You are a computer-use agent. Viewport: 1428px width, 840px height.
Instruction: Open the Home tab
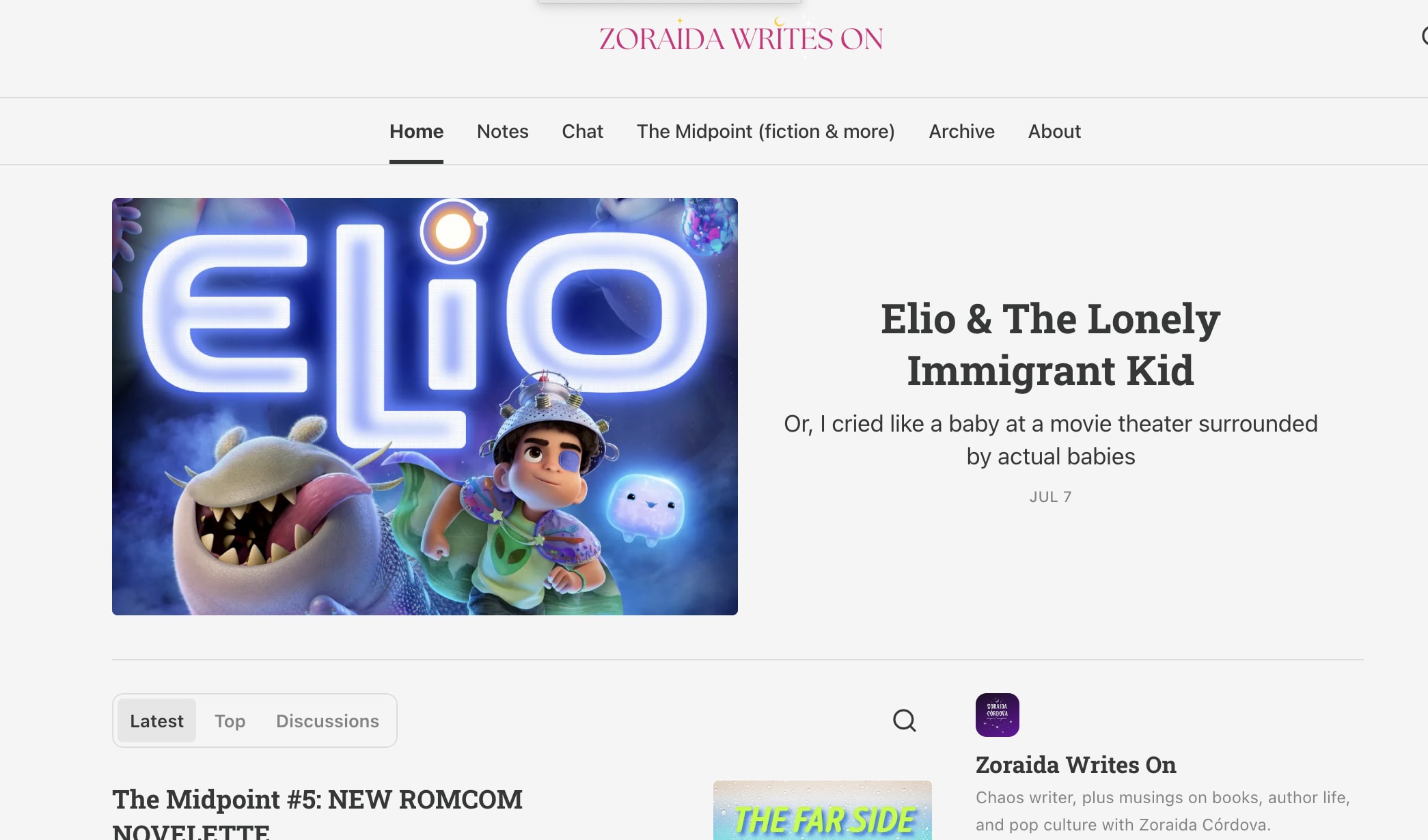(416, 131)
